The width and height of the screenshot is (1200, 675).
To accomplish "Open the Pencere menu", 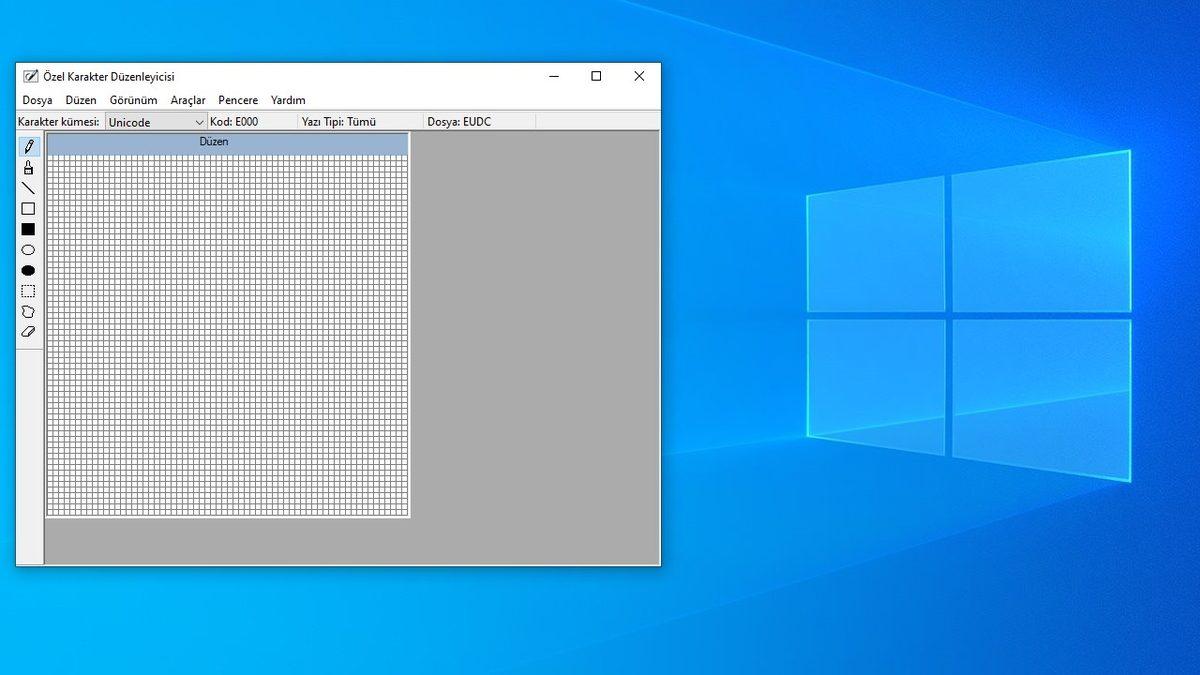I will tap(238, 100).
